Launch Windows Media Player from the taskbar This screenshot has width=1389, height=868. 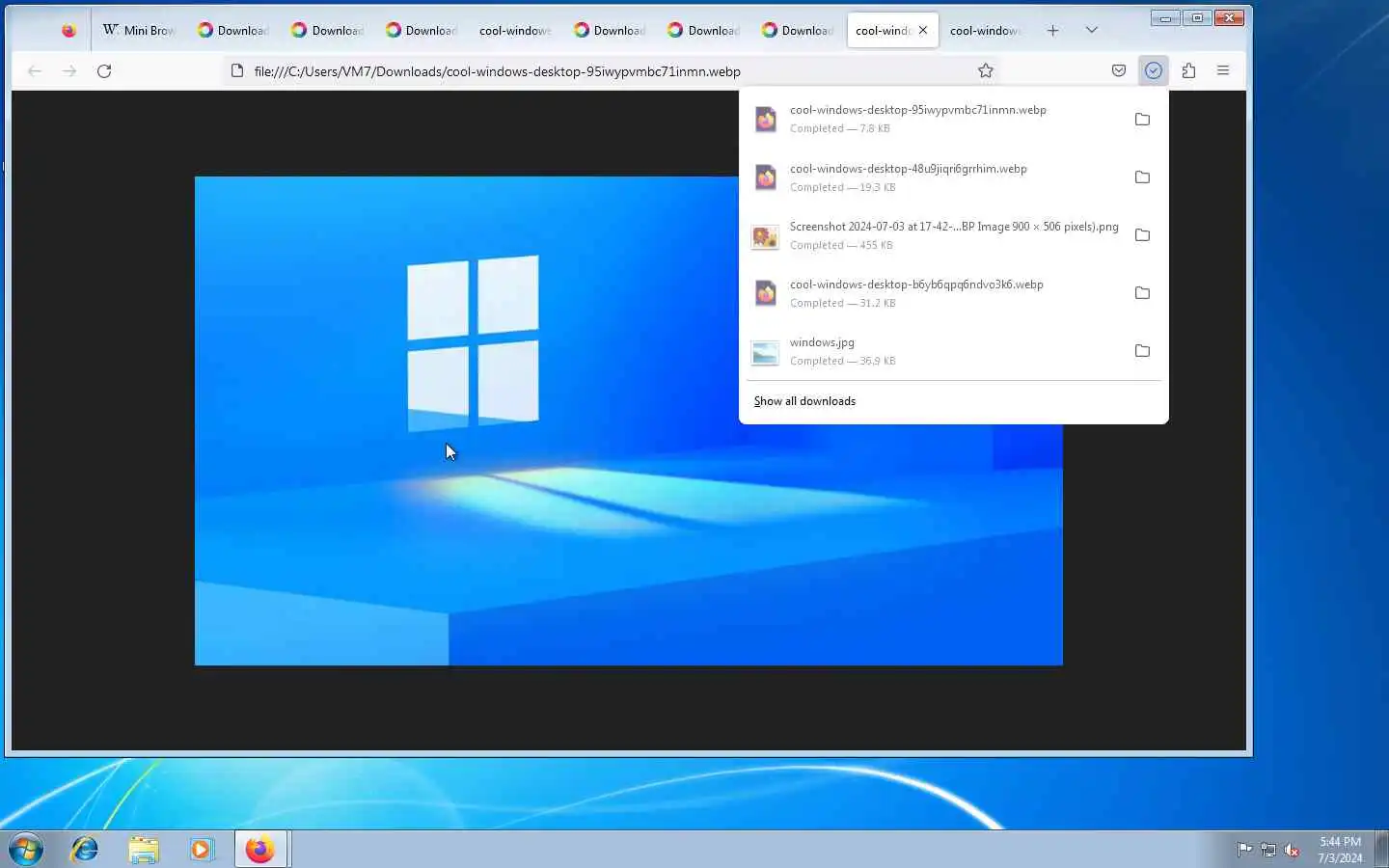pos(201,850)
